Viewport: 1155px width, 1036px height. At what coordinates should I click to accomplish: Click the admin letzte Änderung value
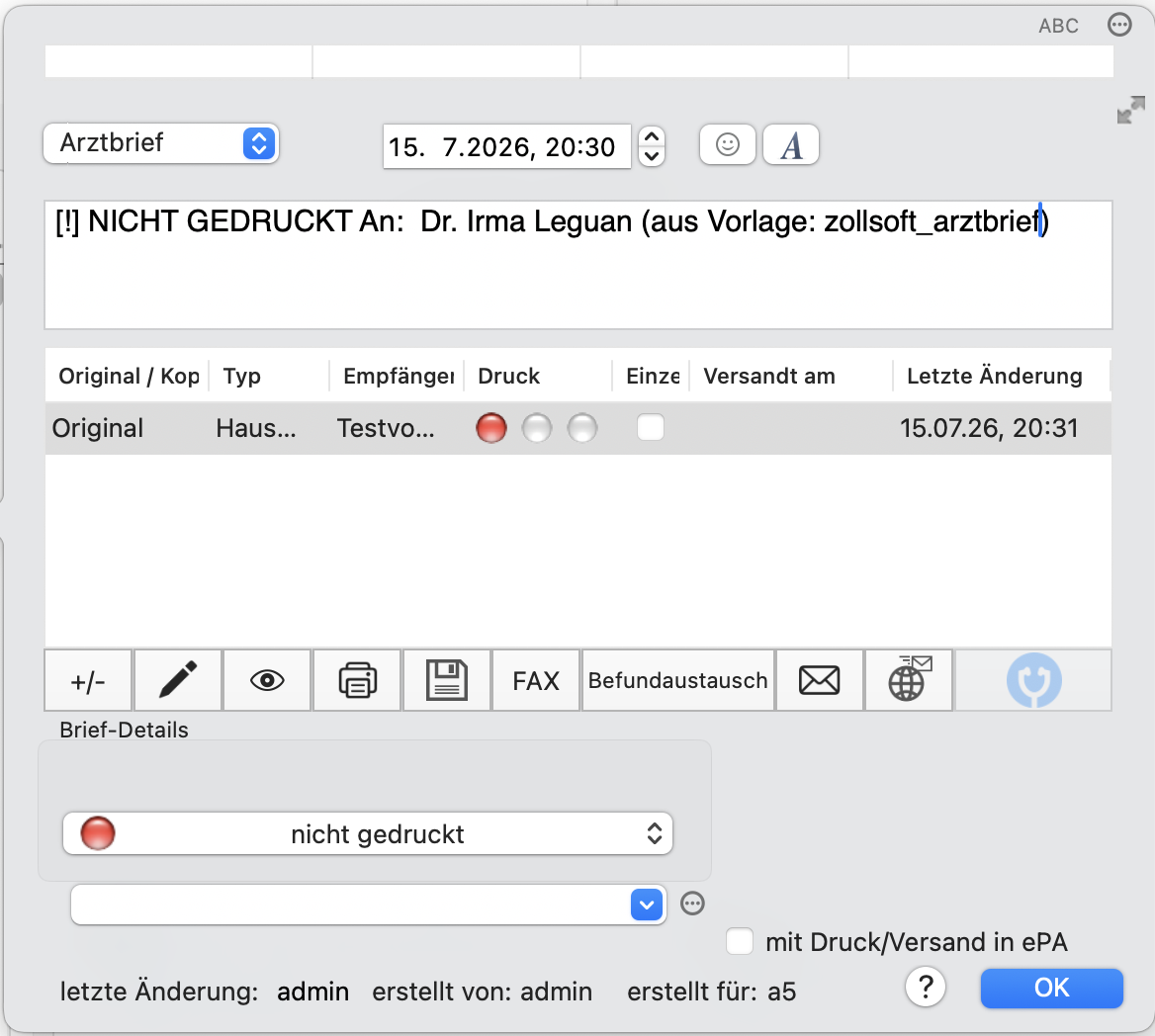(x=313, y=992)
